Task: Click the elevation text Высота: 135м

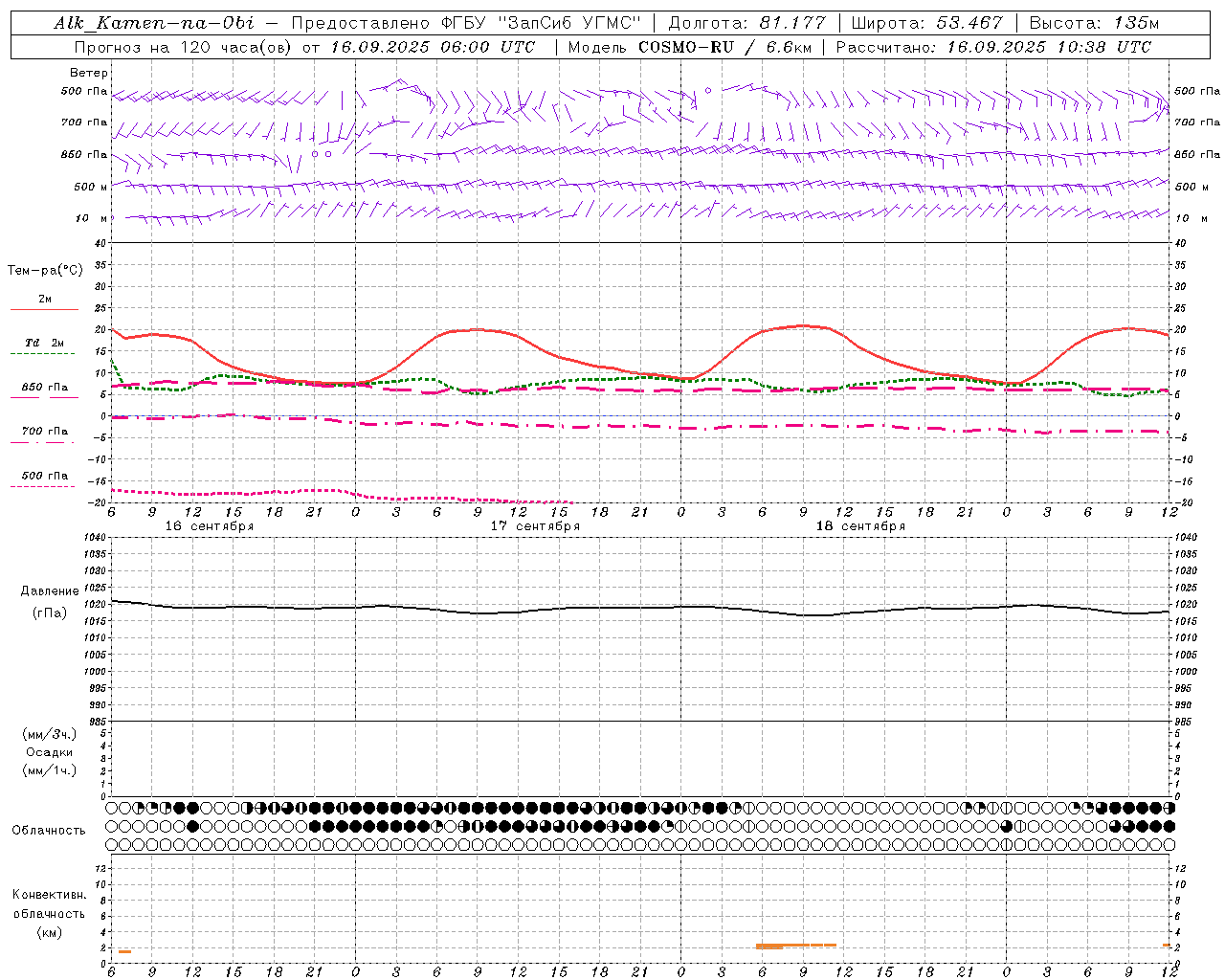Action: pos(1094,23)
